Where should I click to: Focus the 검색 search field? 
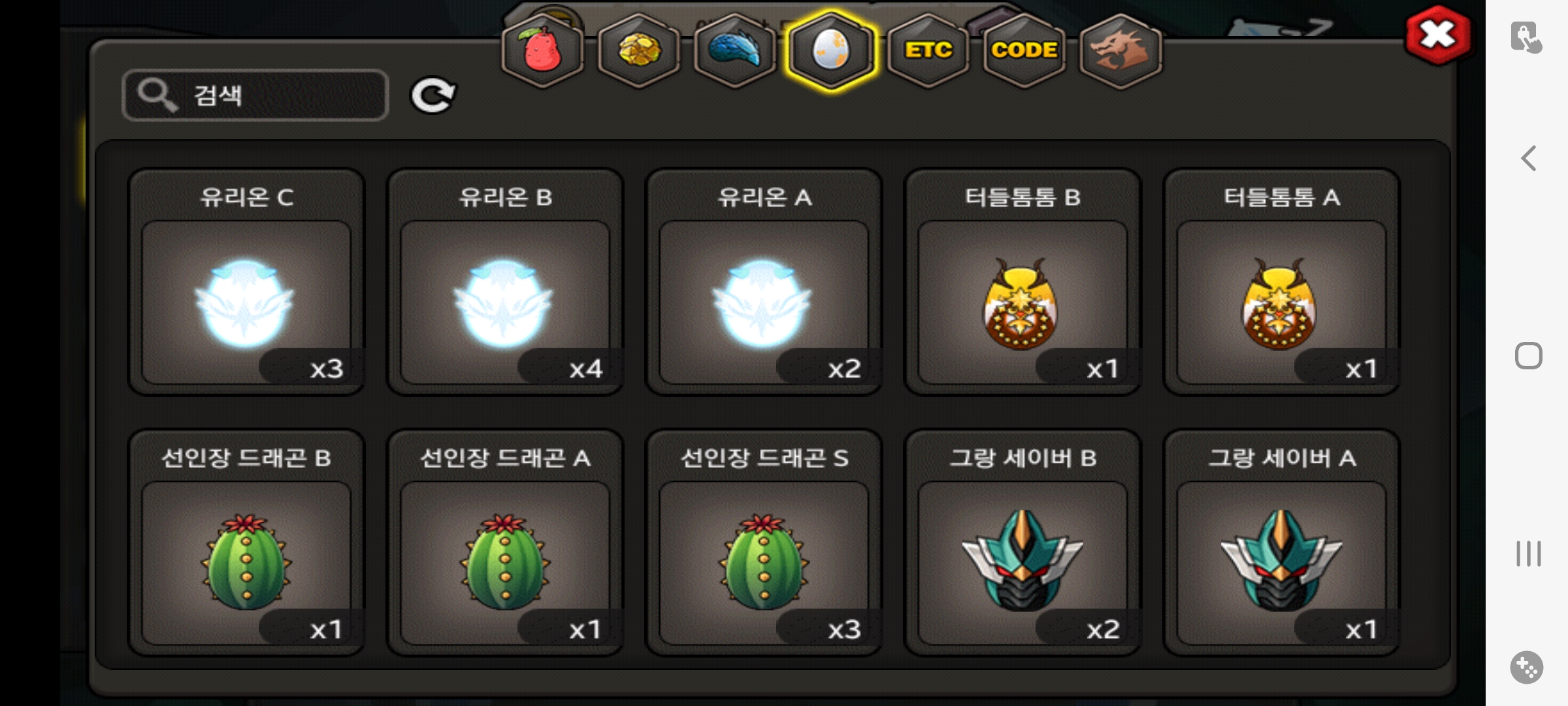pos(255,95)
